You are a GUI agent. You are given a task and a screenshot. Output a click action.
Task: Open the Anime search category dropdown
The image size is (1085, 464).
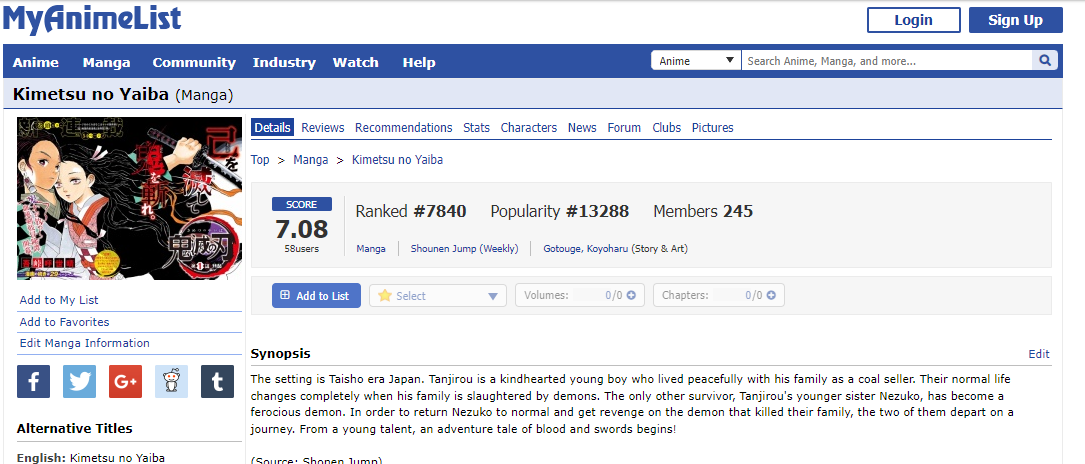tap(696, 61)
